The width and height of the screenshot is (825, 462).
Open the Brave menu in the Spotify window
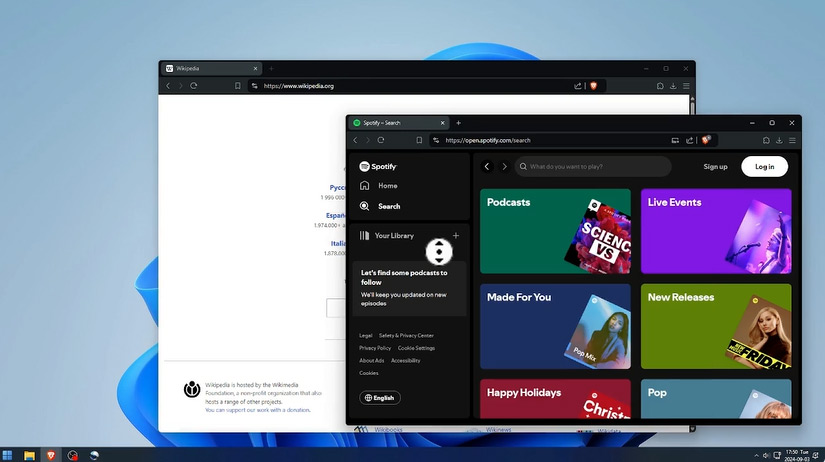pos(792,140)
